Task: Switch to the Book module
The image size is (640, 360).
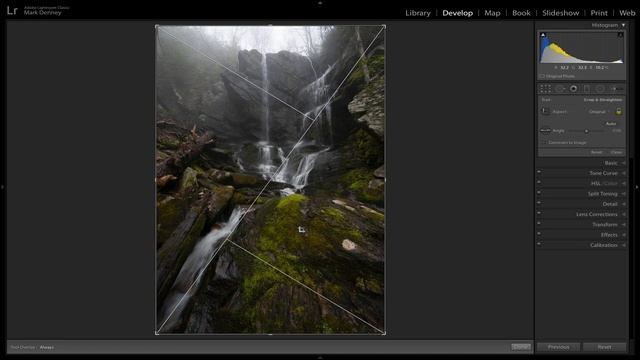Action: [521, 13]
